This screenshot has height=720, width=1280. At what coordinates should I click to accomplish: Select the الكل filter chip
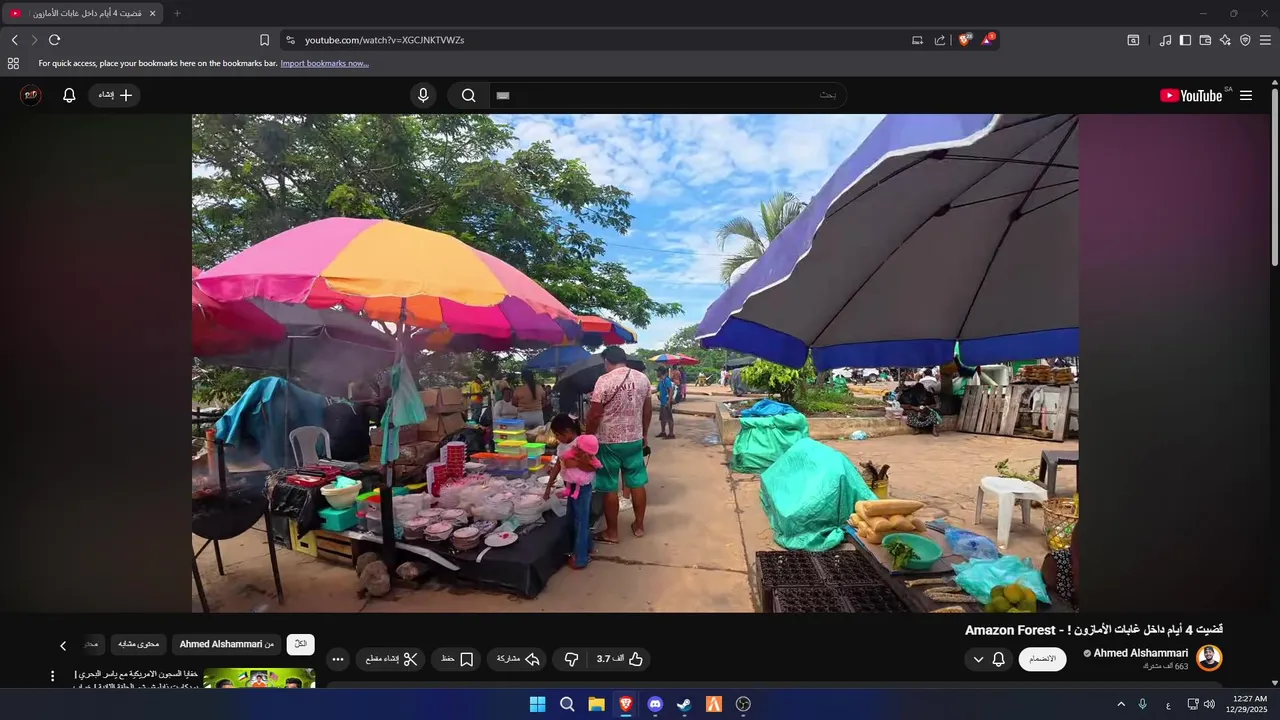pyautogui.click(x=300, y=644)
